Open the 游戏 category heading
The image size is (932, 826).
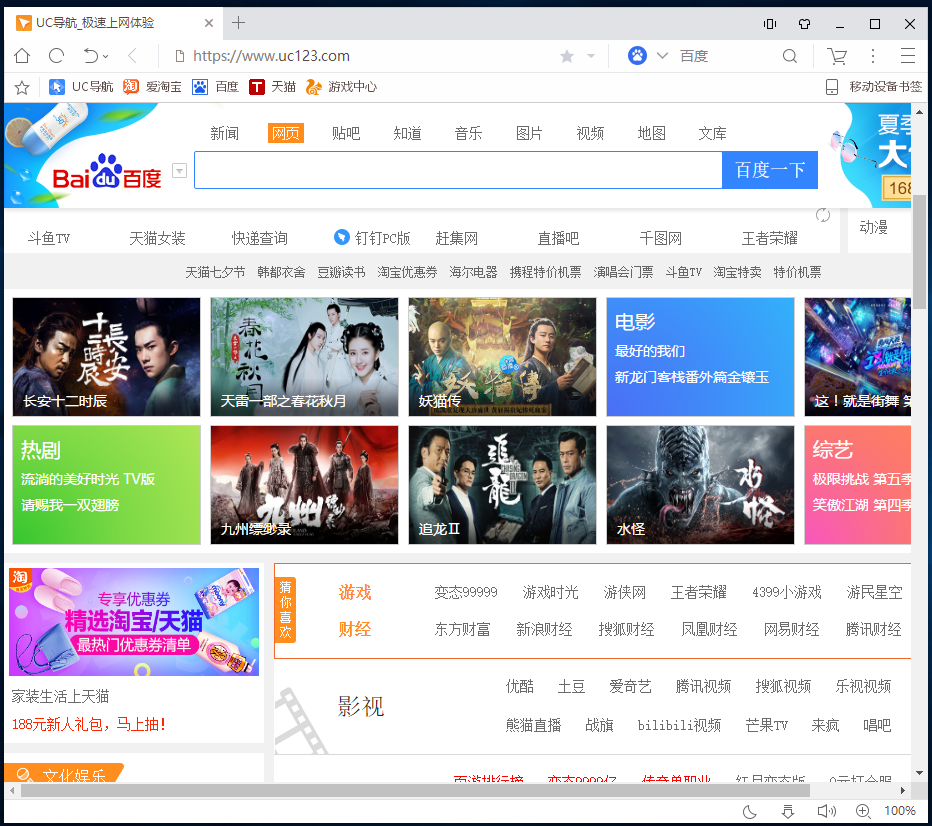[355, 592]
